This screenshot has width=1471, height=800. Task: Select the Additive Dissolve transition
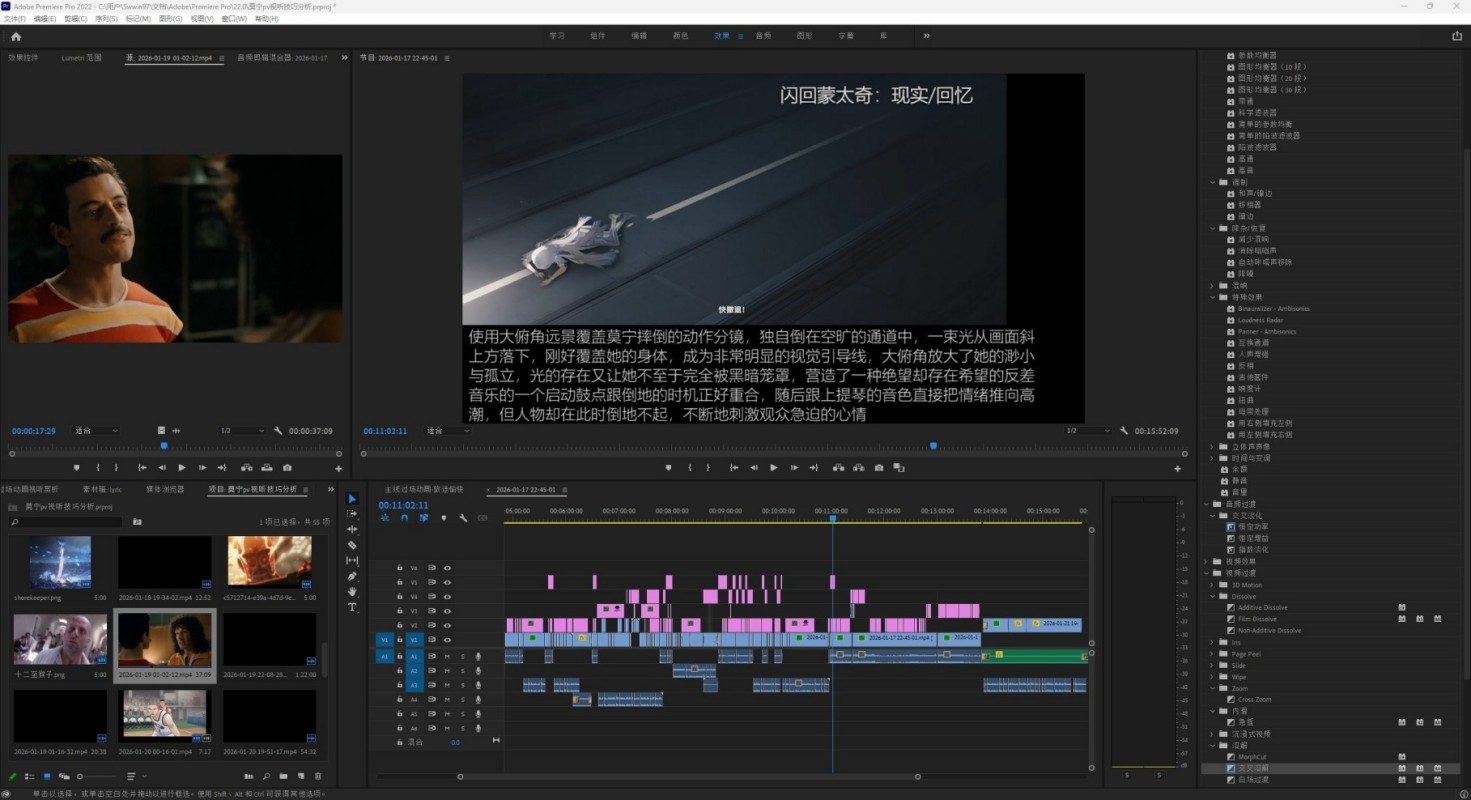point(1262,608)
